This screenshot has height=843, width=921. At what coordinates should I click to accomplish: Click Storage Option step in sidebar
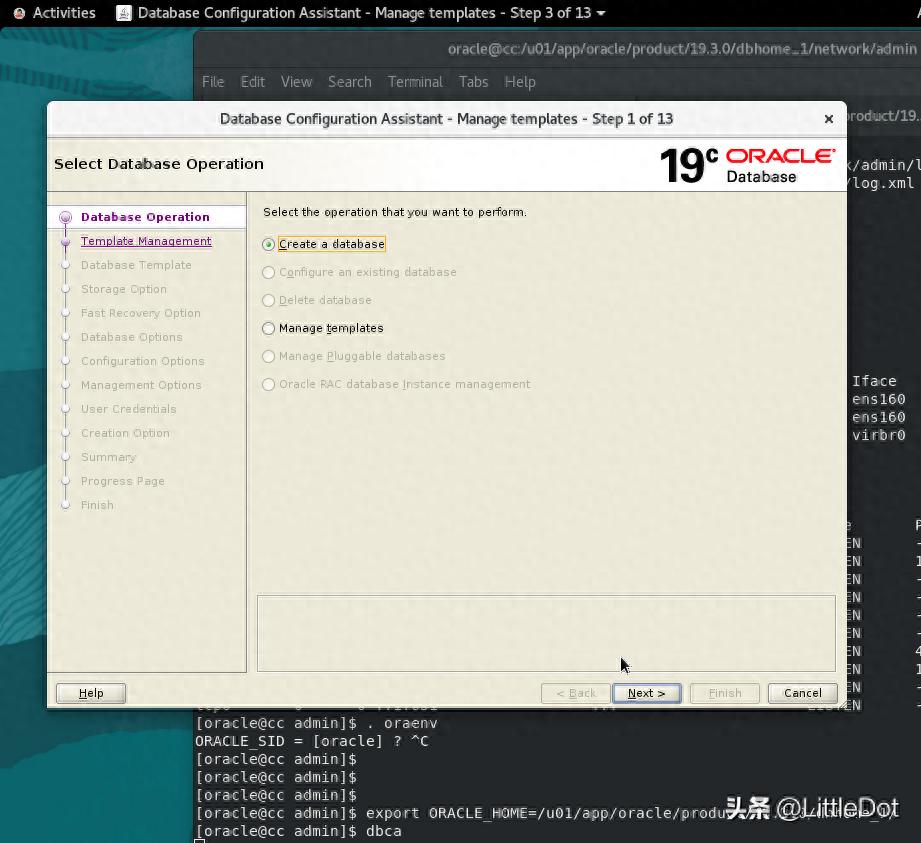pos(124,289)
